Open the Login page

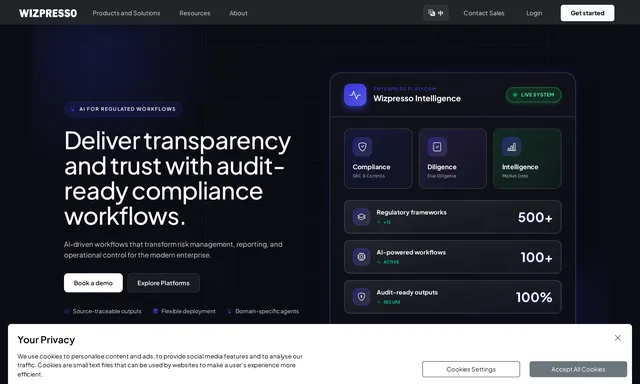pyautogui.click(x=534, y=13)
